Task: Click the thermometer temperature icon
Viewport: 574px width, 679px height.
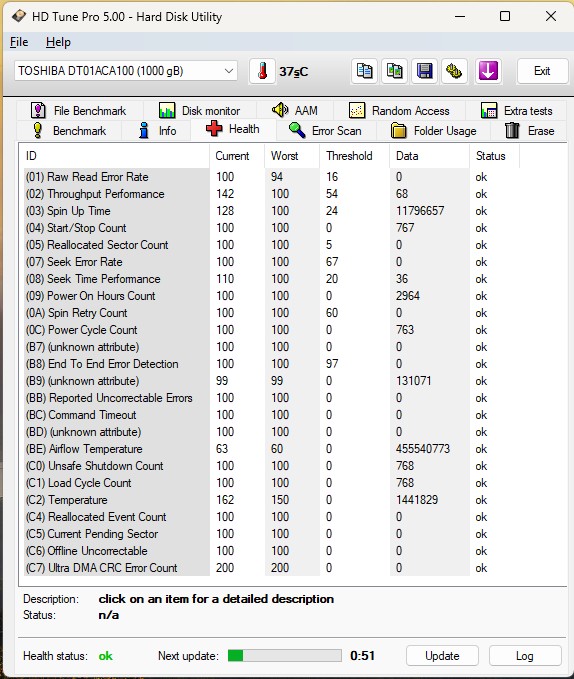Action: 262,71
